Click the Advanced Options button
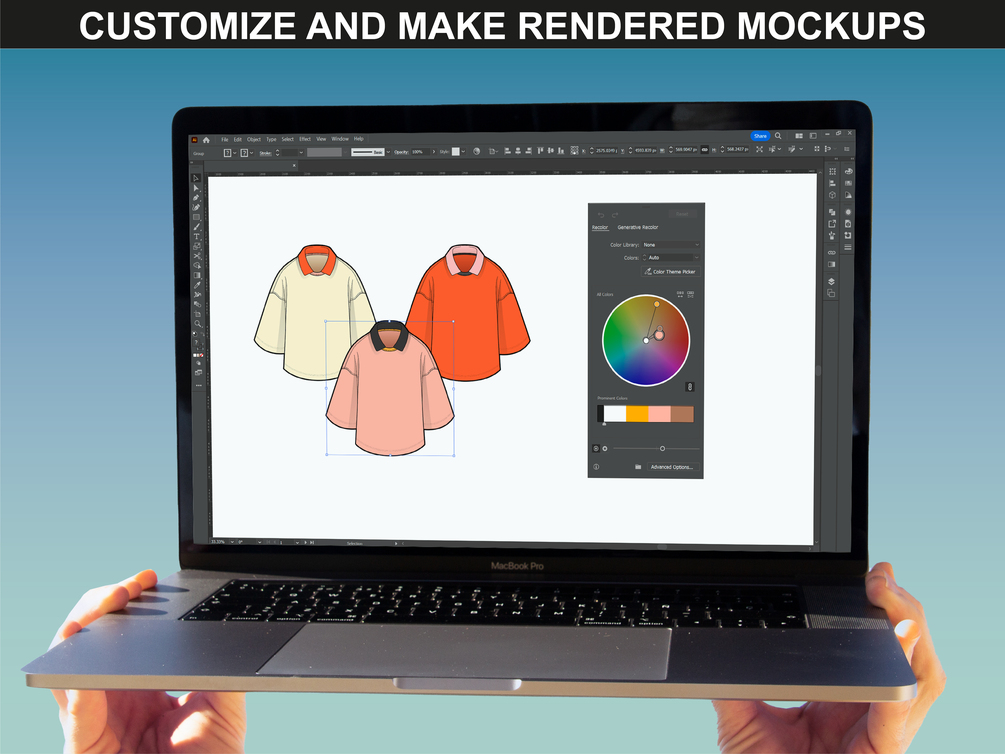 click(x=672, y=467)
